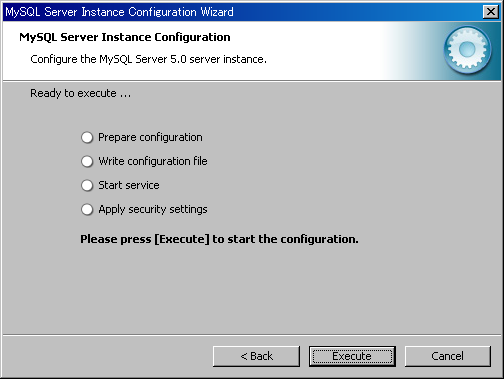Go back with the < Back button

(256, 356)
